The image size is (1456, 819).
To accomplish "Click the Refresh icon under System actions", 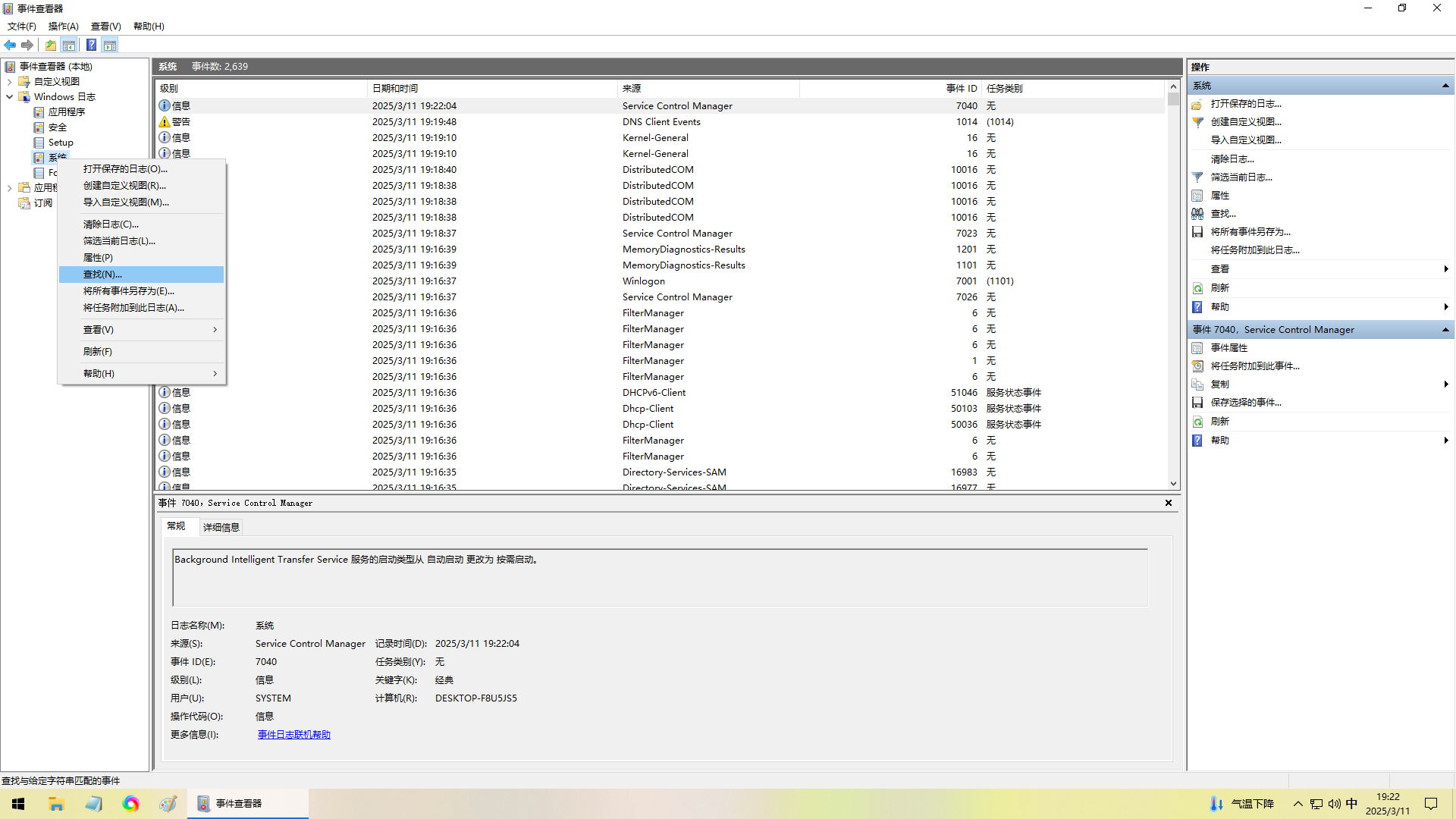I will (1197, 288).
